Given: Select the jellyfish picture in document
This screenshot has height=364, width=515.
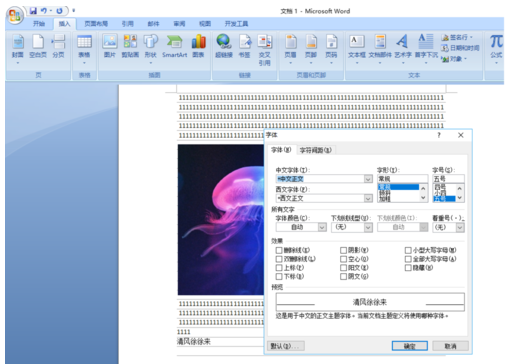Looking at the screenshot, I should coord(221,220).
